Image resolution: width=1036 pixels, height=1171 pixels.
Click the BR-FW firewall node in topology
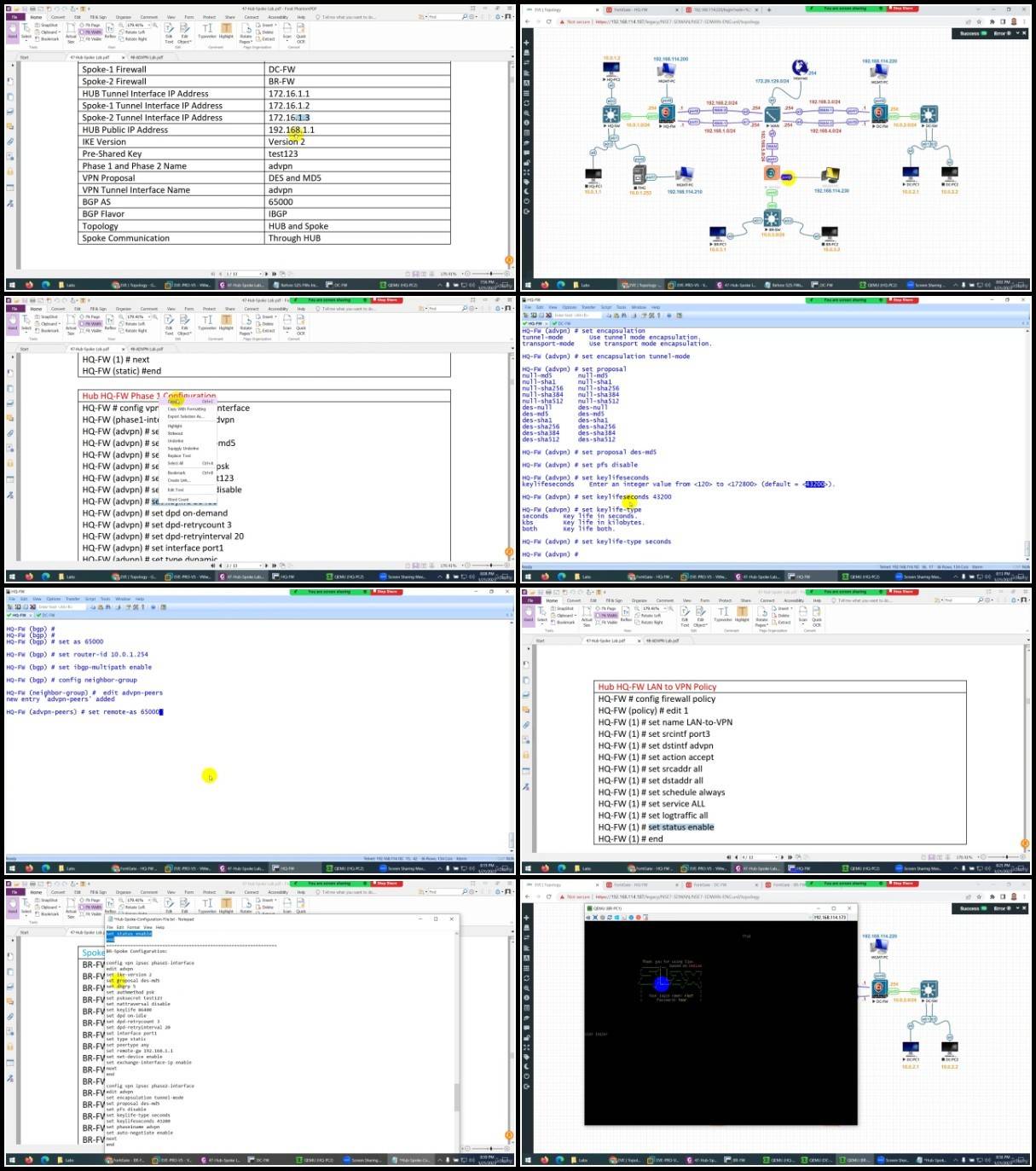tap(771, 174)
